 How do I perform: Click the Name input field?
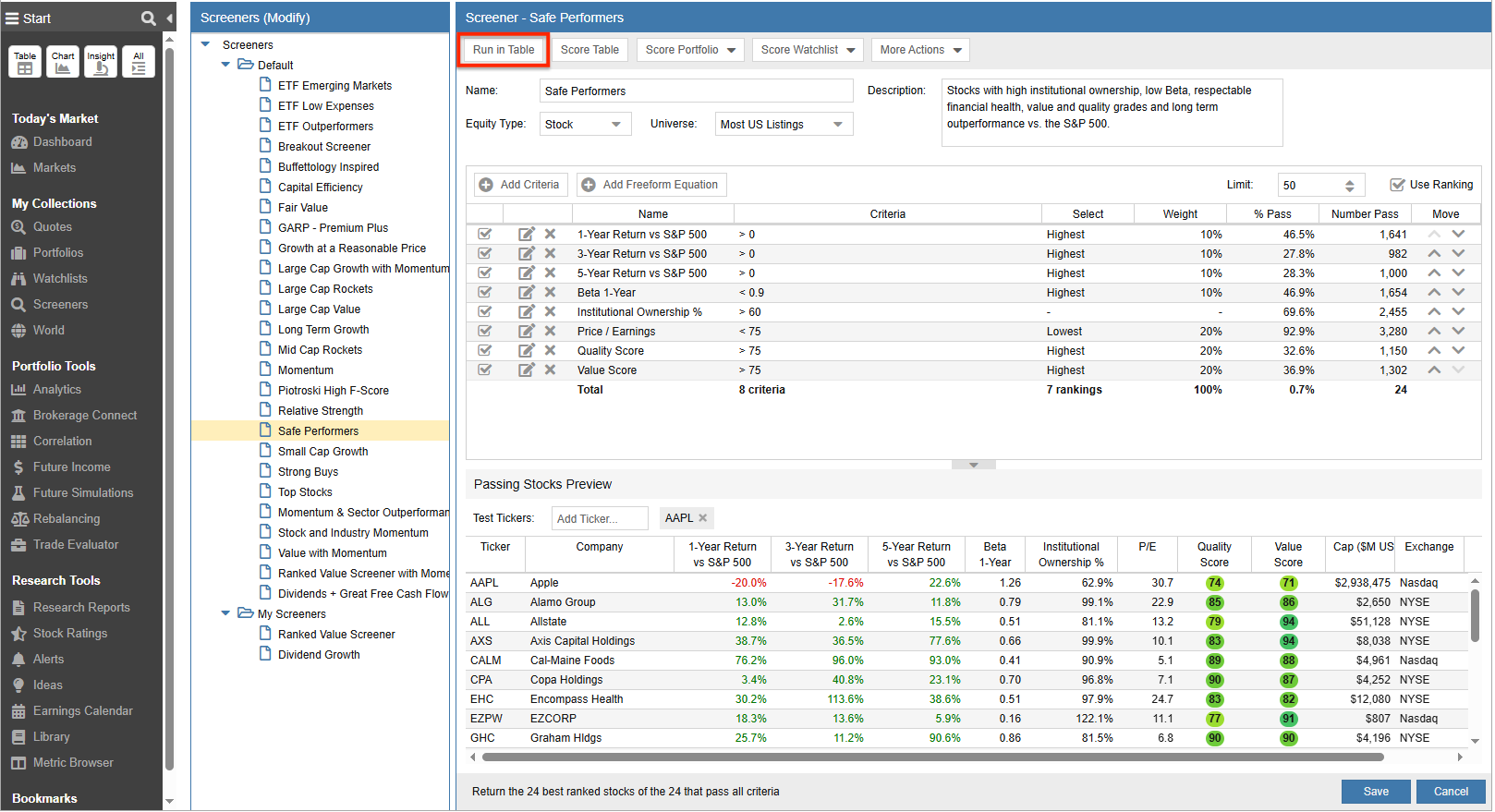point(696,91)
